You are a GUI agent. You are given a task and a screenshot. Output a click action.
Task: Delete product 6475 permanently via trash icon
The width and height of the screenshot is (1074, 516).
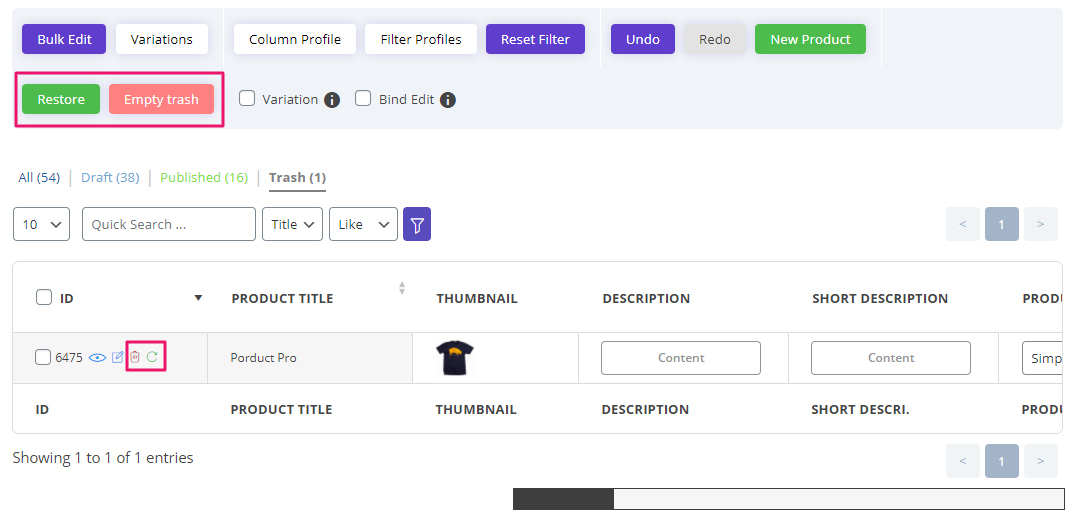point(135,357)
